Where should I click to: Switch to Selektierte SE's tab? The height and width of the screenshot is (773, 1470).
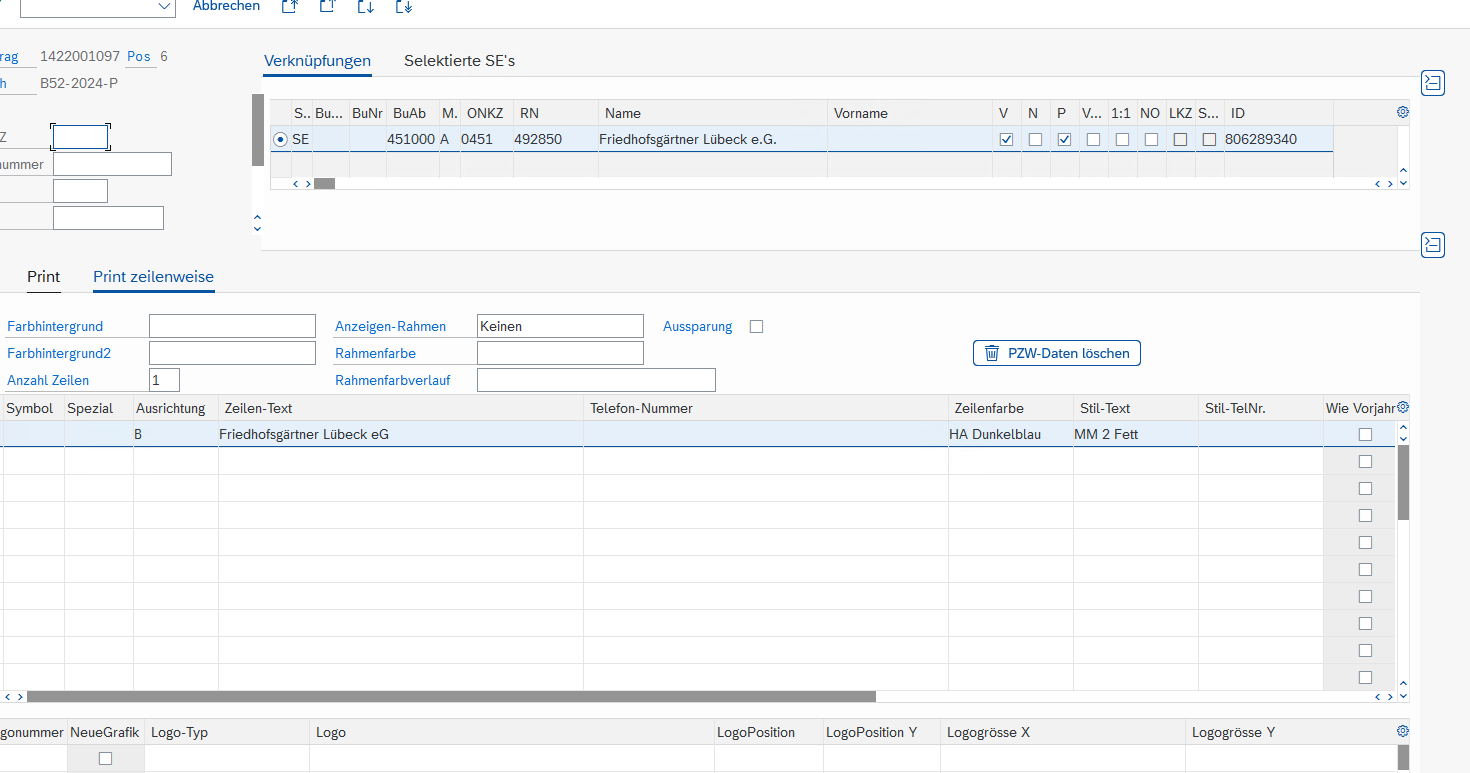(x=459, y=60)
